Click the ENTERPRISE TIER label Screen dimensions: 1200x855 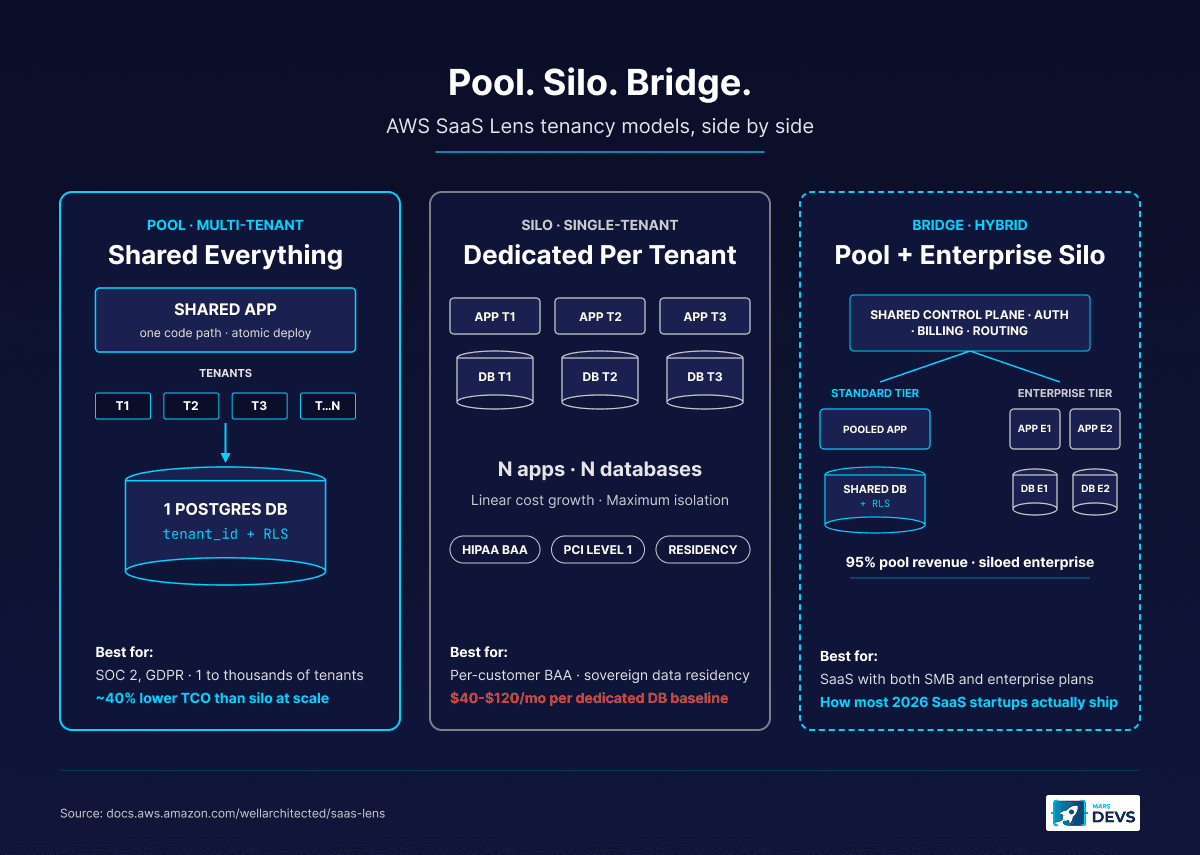[x=1065, y=393]
